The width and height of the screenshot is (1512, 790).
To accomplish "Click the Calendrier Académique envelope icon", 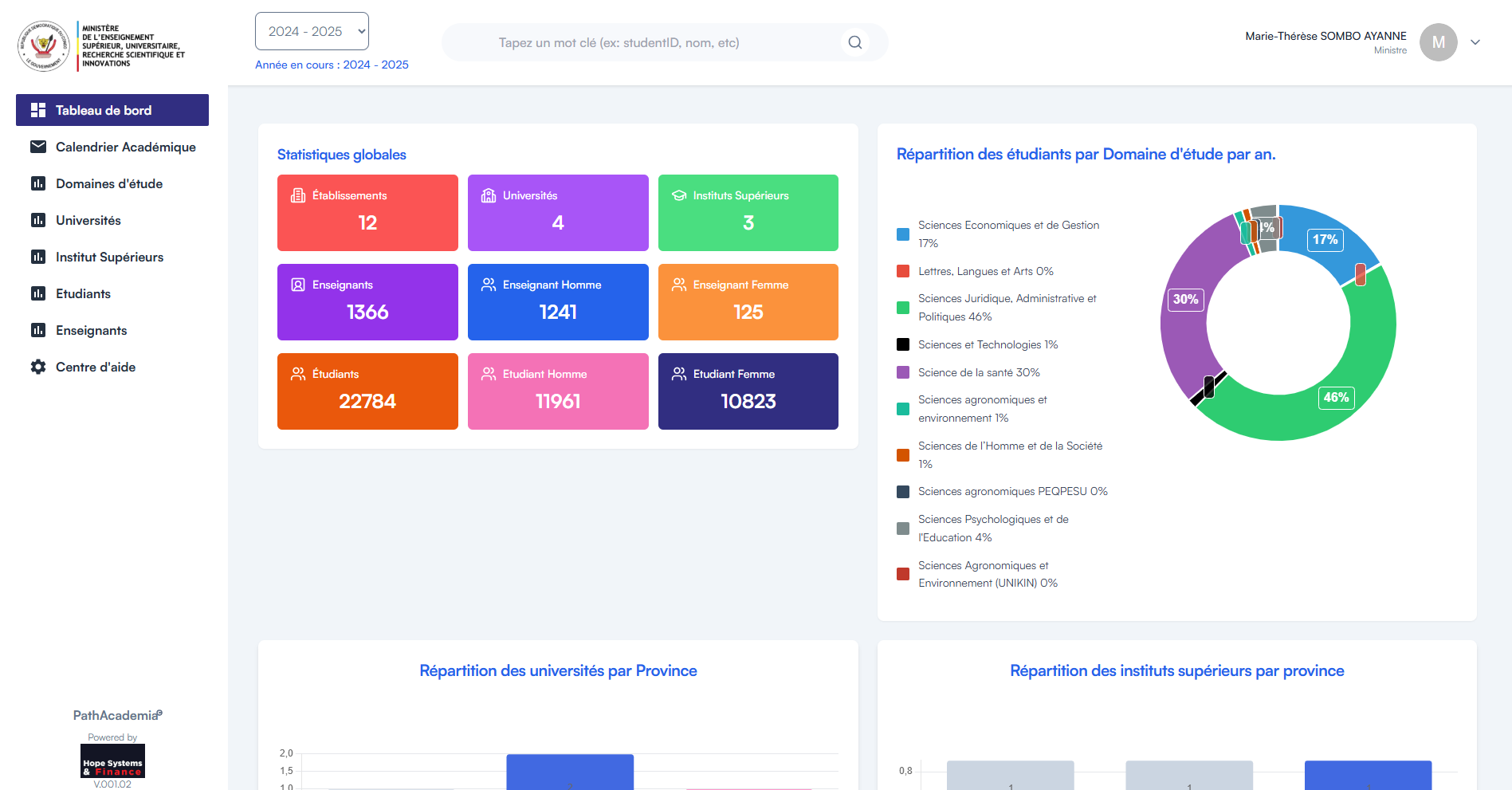I will [x=37, y=147].
